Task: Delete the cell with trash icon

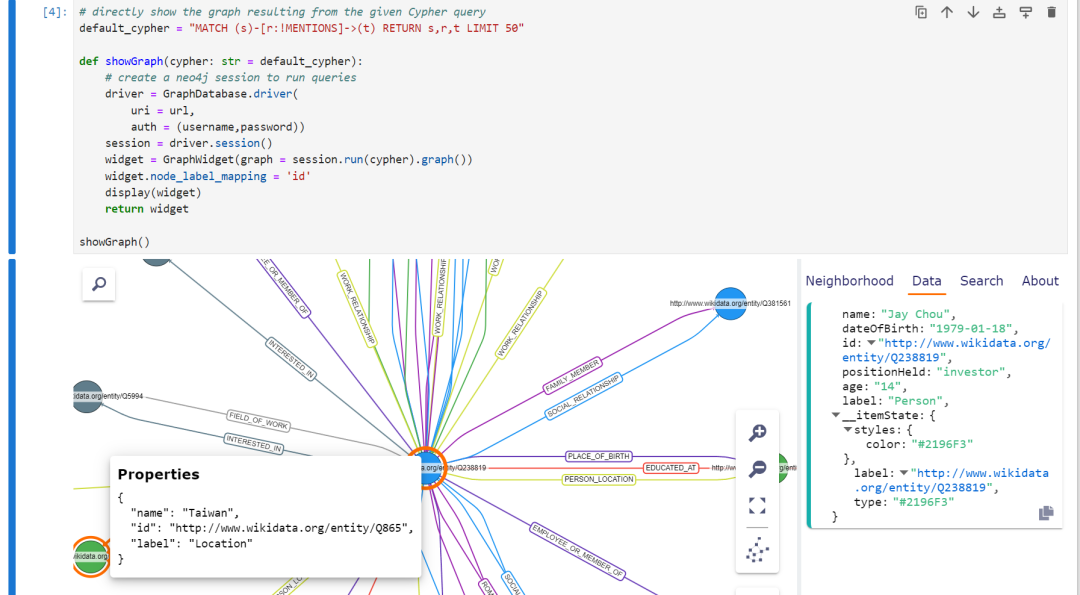Action: click(1051, 12)
